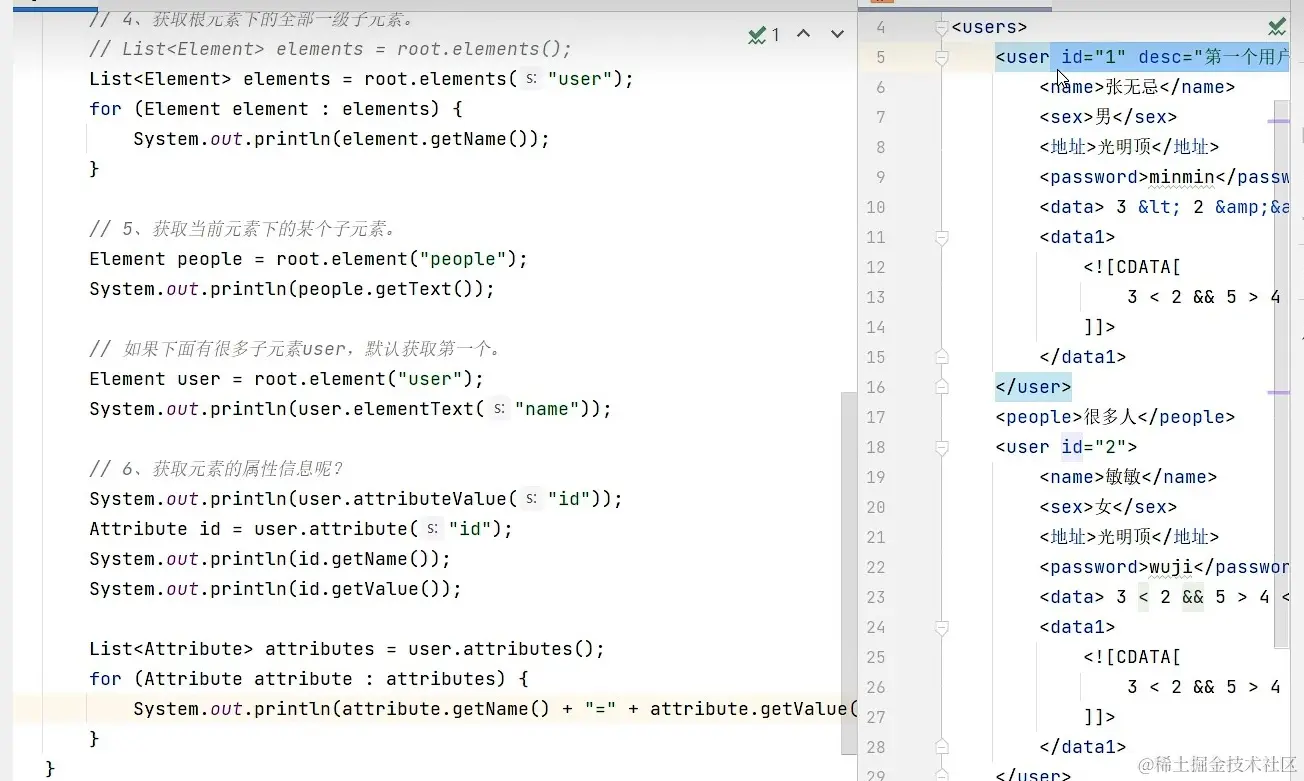
Task: Place cursor on 'root.elements("user")' statement
Action: 361,79
